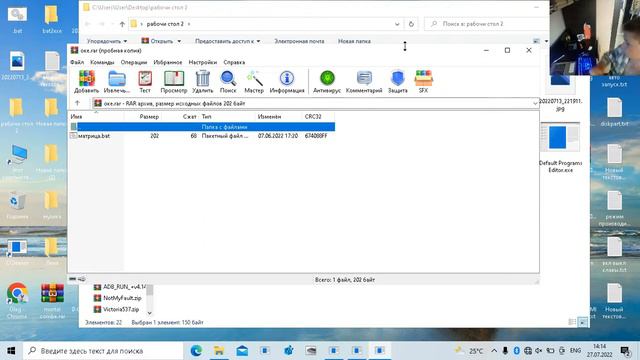Click Новая папка in Explorer toolbar

[354, 41]
